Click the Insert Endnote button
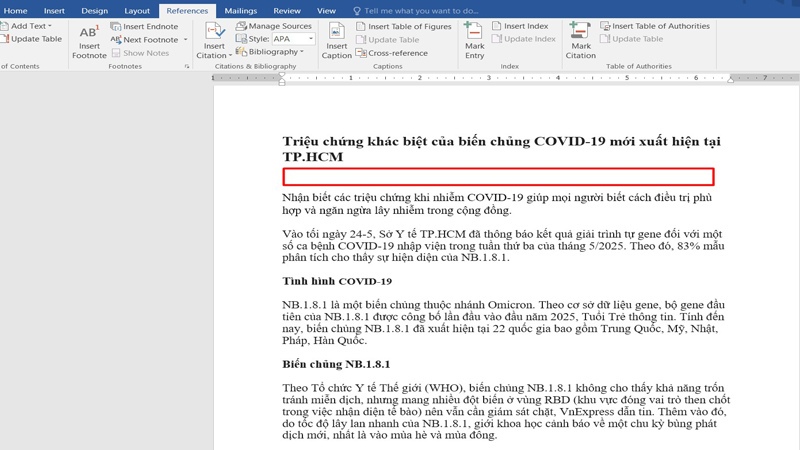The width and height of the screenshot is (800, 450). tap(144, 27)
